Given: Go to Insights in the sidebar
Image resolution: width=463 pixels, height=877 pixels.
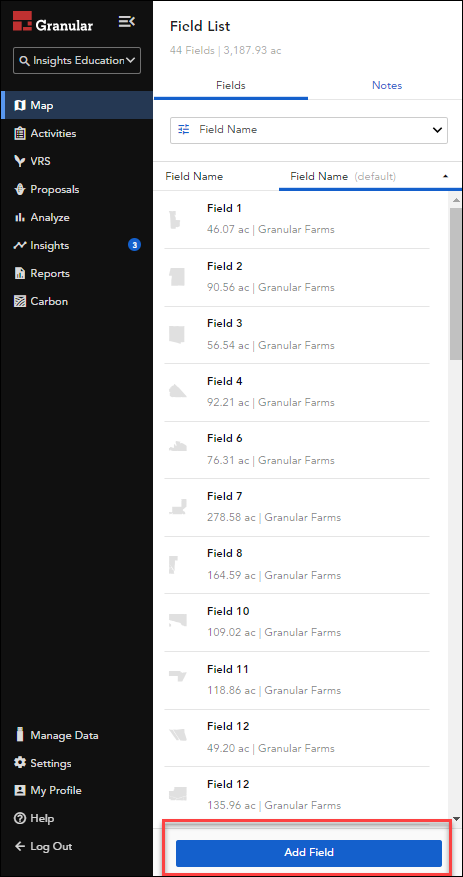Looking at the screenshot, I should pyautogui.click(x=50, y=246).
